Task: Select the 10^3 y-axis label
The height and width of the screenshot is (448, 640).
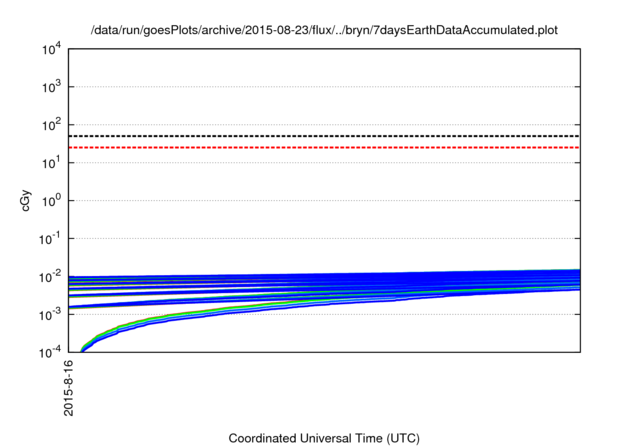Action: coord(52,87)
